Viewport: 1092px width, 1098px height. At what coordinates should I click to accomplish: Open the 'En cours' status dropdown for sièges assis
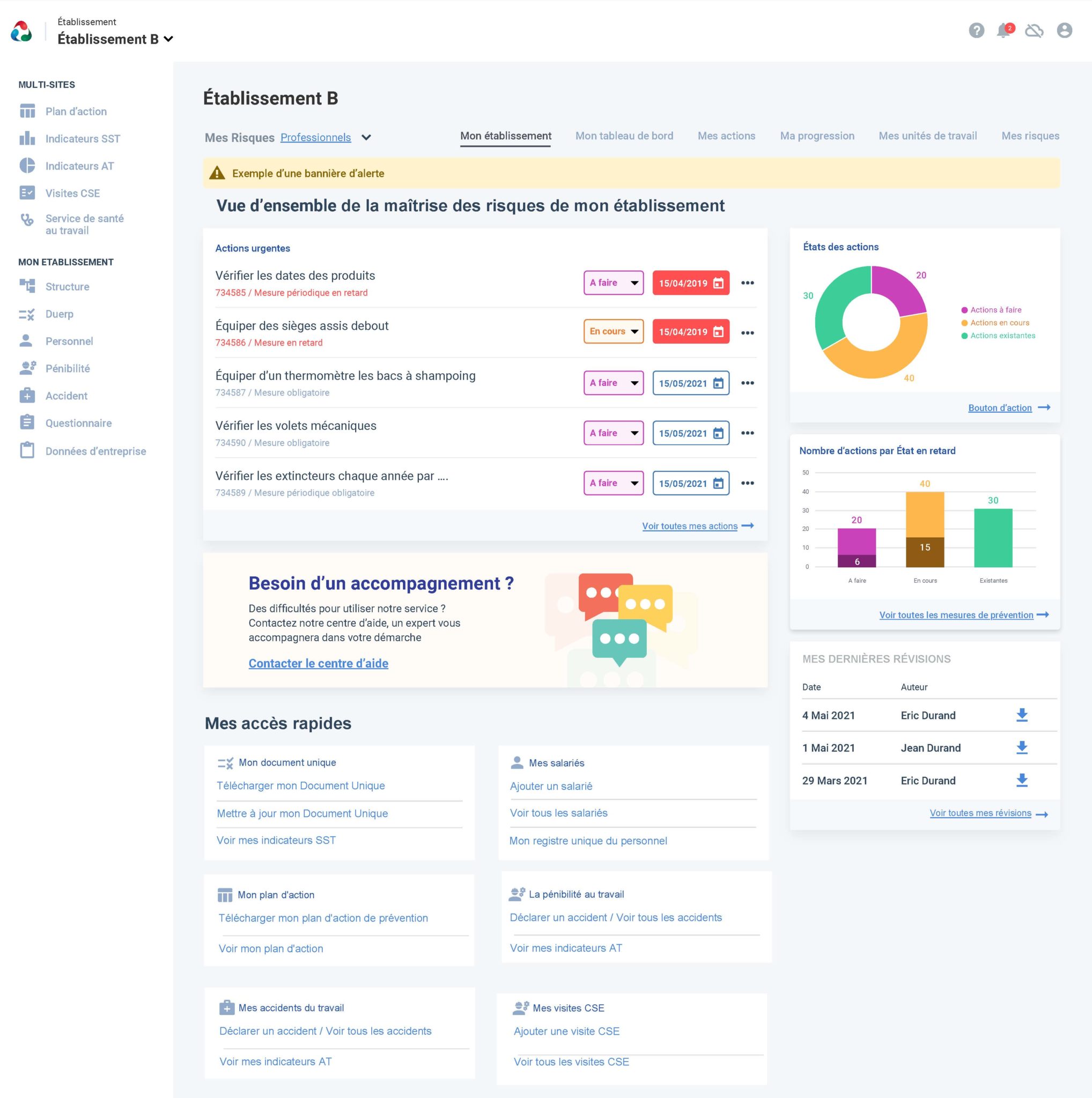click(x=614, y=331)
